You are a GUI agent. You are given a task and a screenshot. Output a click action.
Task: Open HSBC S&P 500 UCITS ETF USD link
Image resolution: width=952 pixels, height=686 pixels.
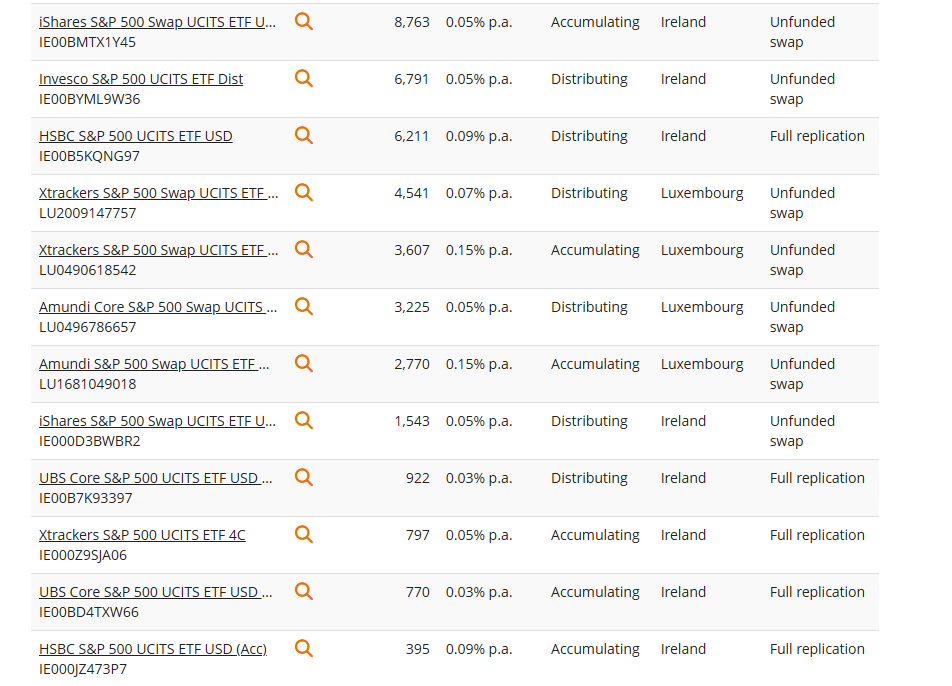[x=136, y=136]
